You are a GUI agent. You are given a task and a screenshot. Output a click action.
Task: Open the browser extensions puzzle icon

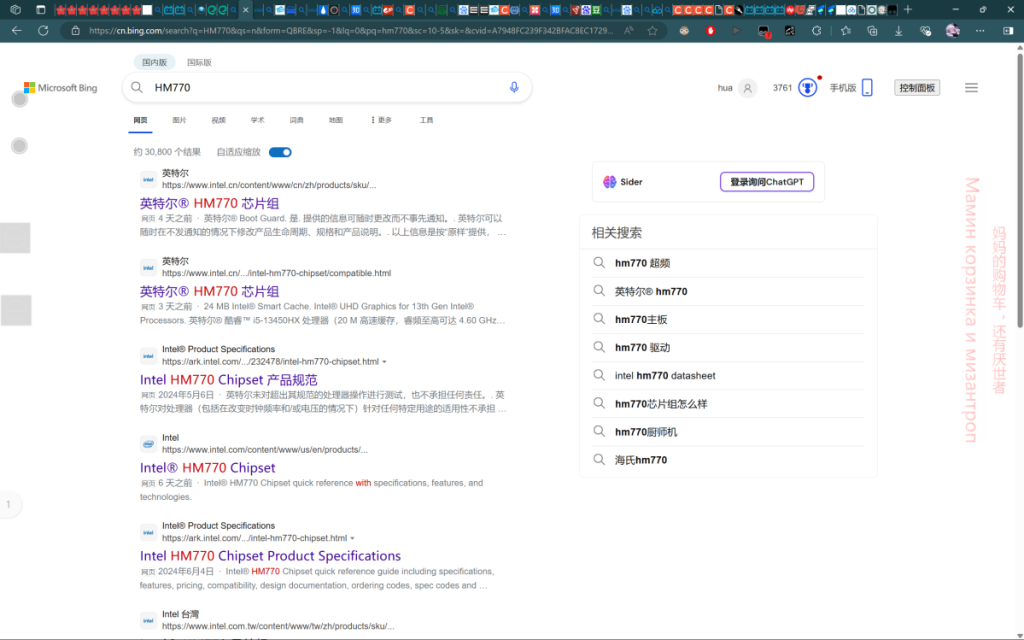[x=816, y=31]
